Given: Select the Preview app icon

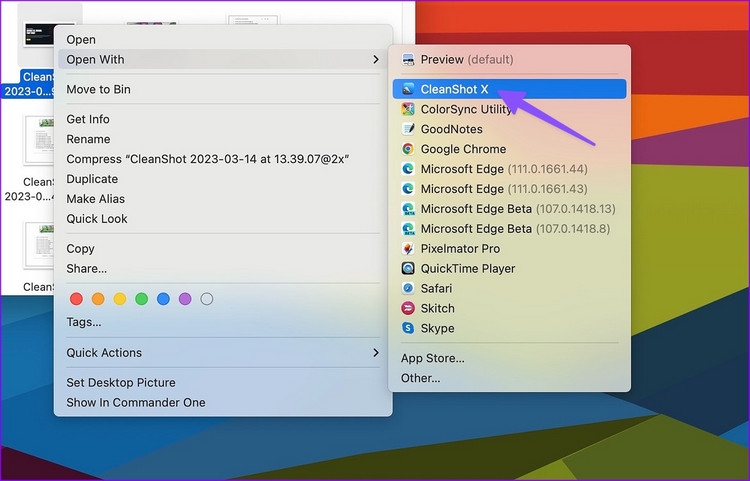Looking at the screenshot, I should (408, 59).
